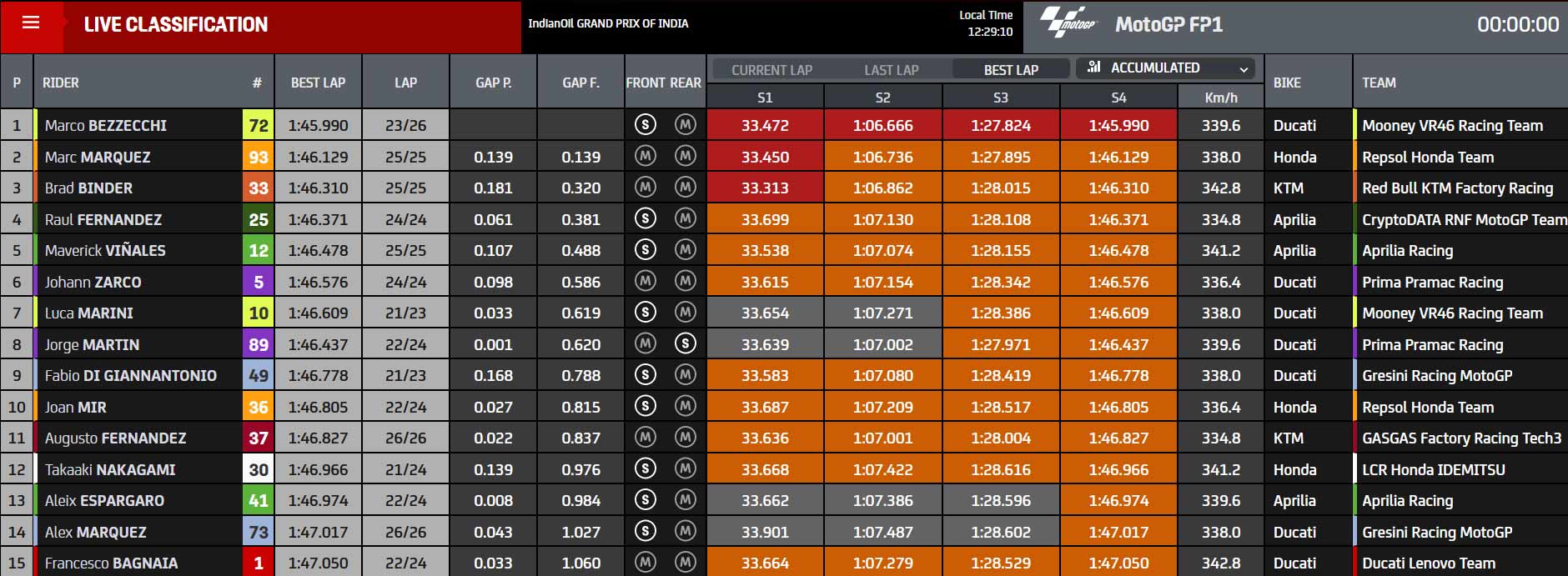
Task: Click the MotoGP logo
Action: point(1070,23)
